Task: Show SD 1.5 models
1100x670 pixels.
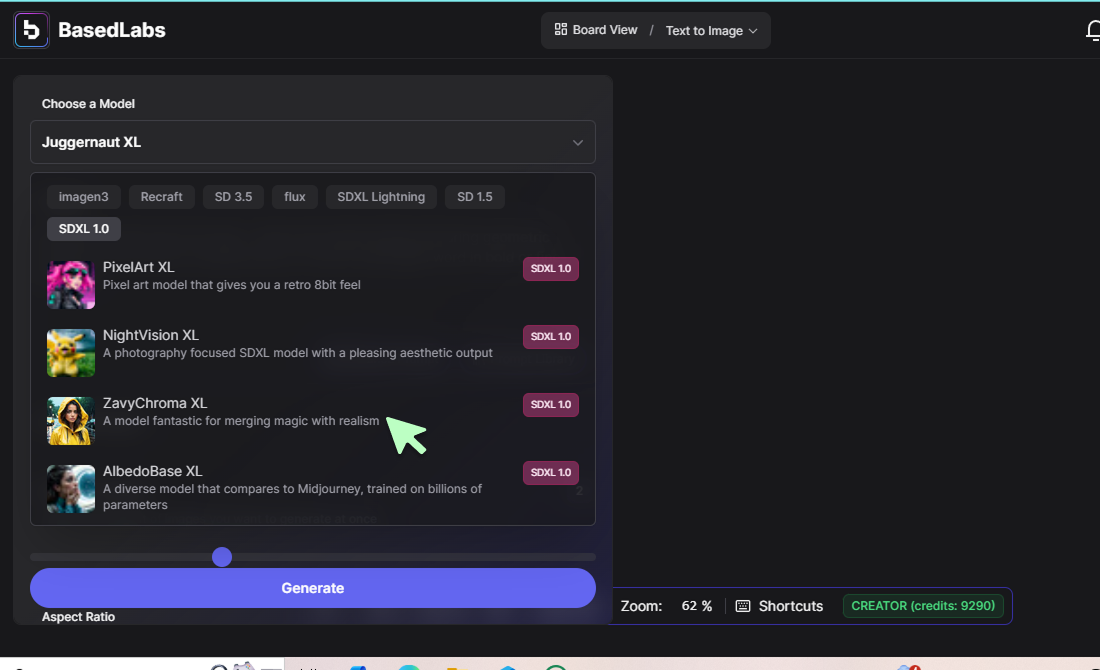Action: coord(475,197)
